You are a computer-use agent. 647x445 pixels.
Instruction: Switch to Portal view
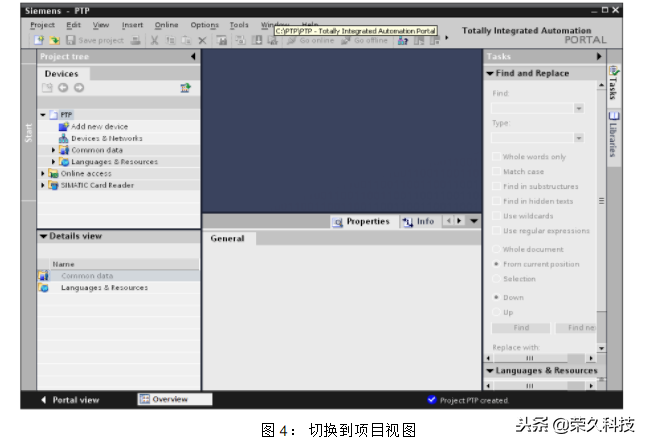(71, 400)
